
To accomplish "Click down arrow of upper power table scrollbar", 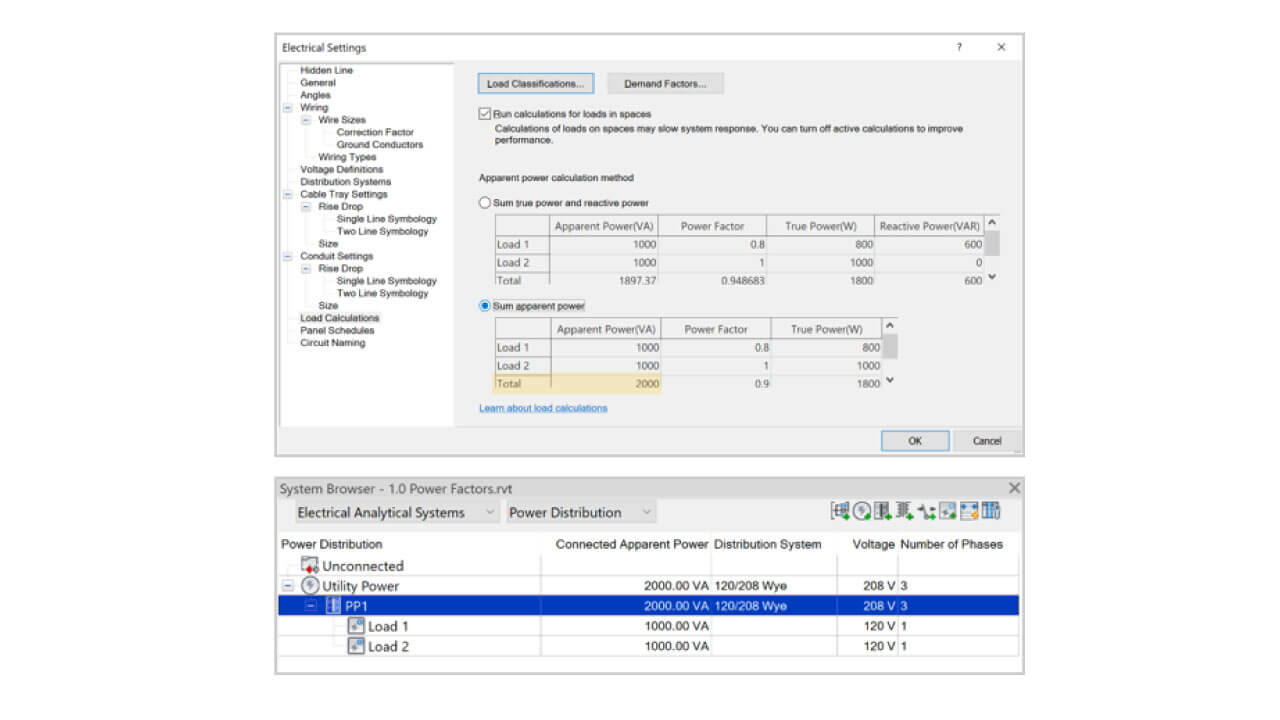I will pyautogui.click(x=992, y=277).
